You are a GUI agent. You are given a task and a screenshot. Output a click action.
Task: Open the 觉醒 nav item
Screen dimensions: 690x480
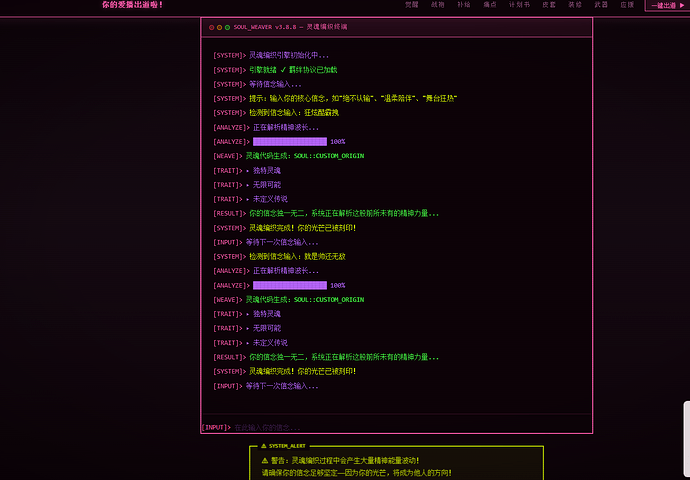coord(411,5)
